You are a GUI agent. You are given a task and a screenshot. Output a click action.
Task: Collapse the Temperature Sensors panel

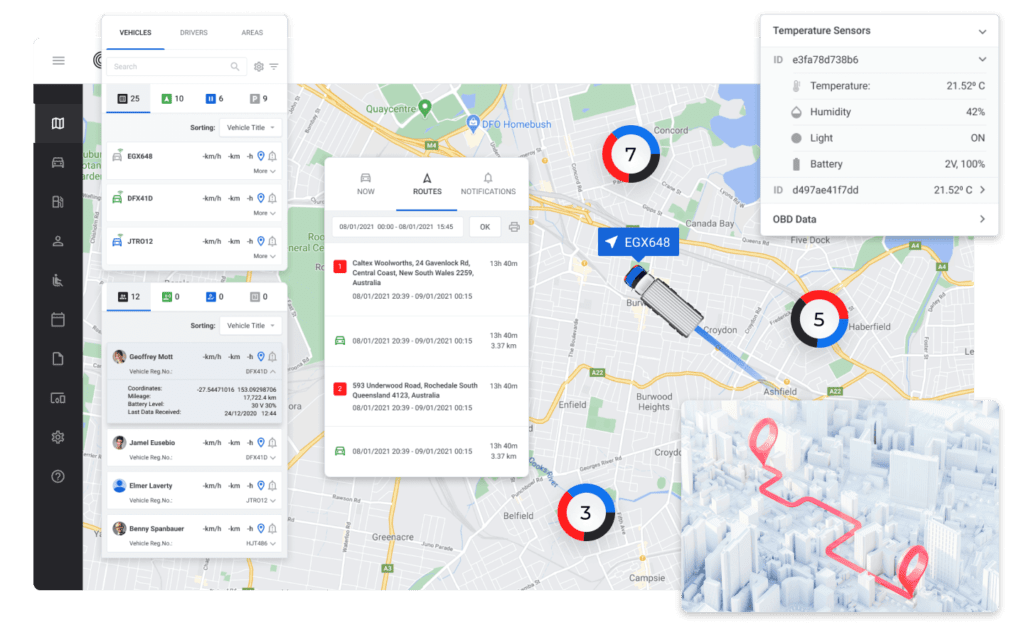(982, 31)
